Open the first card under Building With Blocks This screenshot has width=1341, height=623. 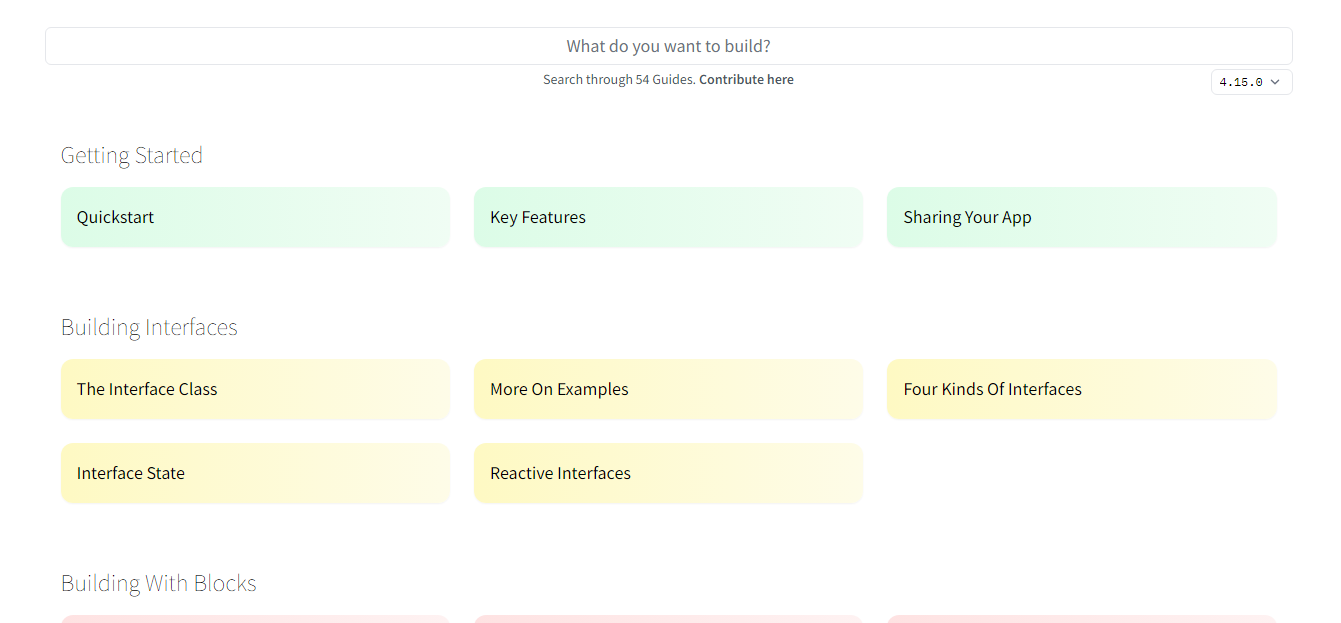(255, 619)
